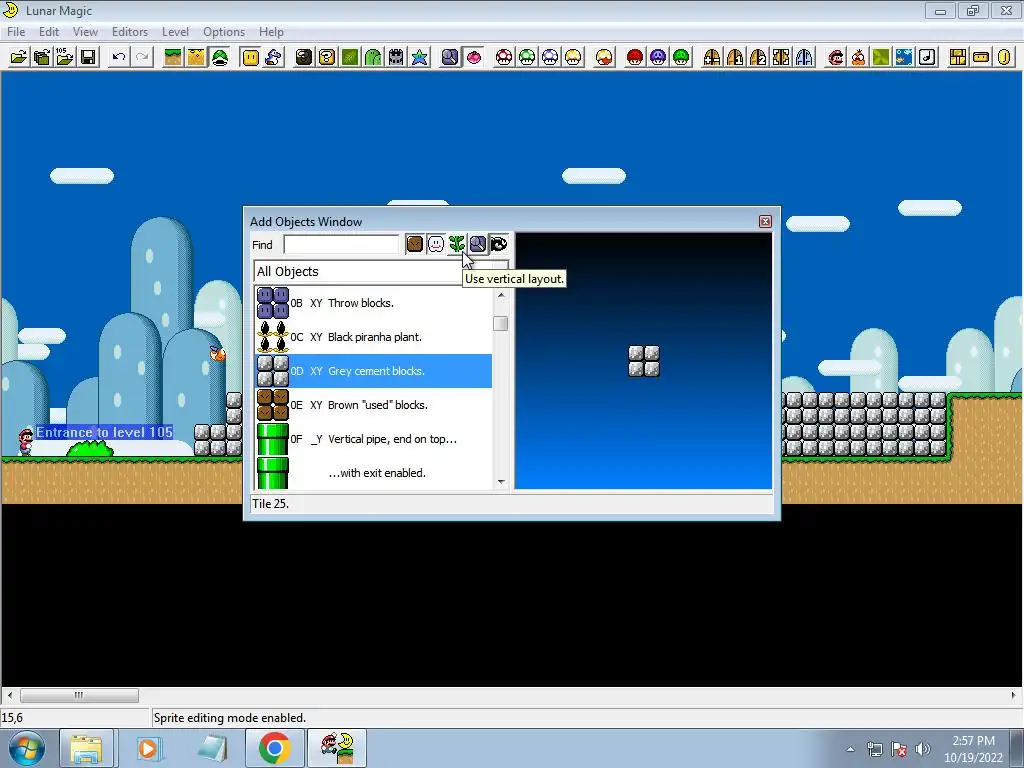
Task: Click the door icon with plus-minus symbol
Action: coord(712,57)
